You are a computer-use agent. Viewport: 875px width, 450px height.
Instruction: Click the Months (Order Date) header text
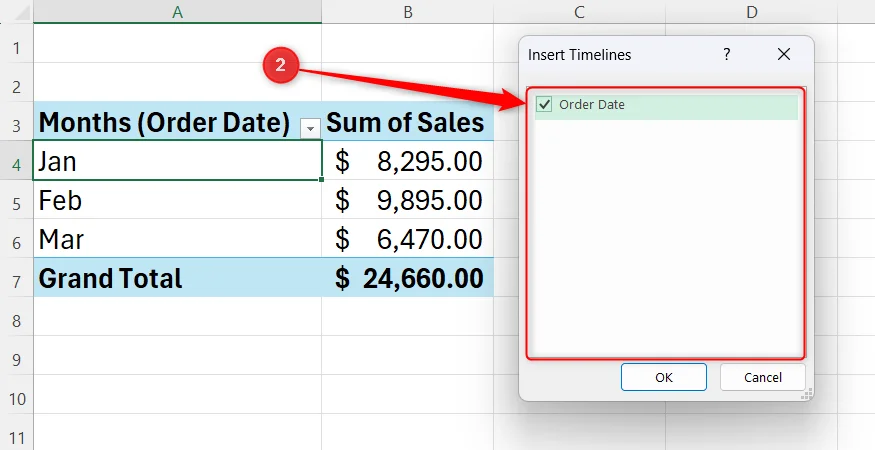tap(164, 122)
